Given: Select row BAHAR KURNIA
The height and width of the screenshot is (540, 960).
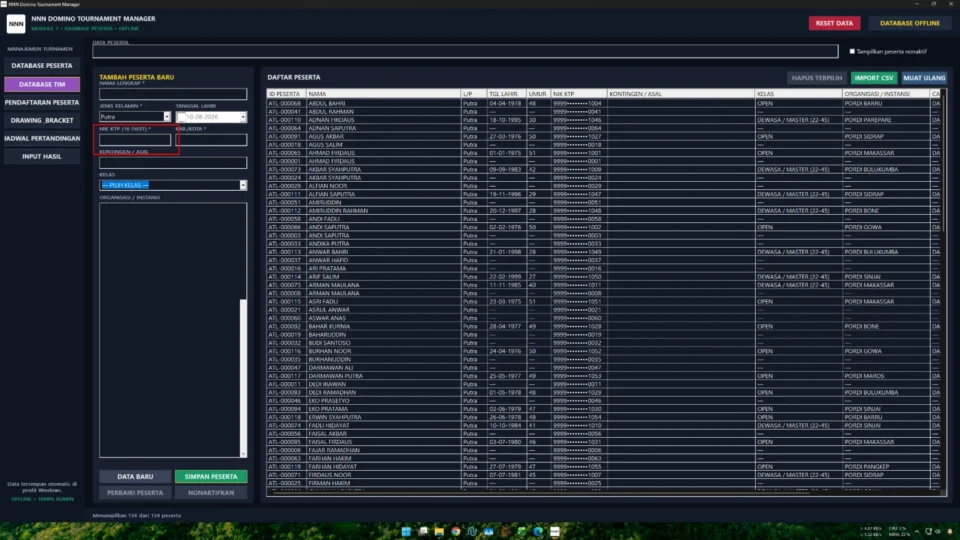Looking at the screenshot, I should [603, 326].
